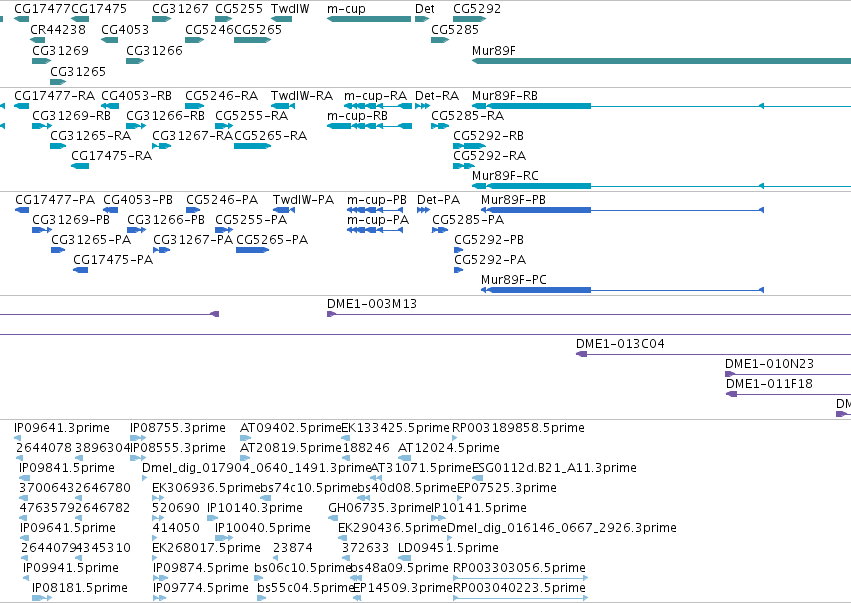Click the Det gene label
The image size is (851, 603).
(x=424, y=9)
